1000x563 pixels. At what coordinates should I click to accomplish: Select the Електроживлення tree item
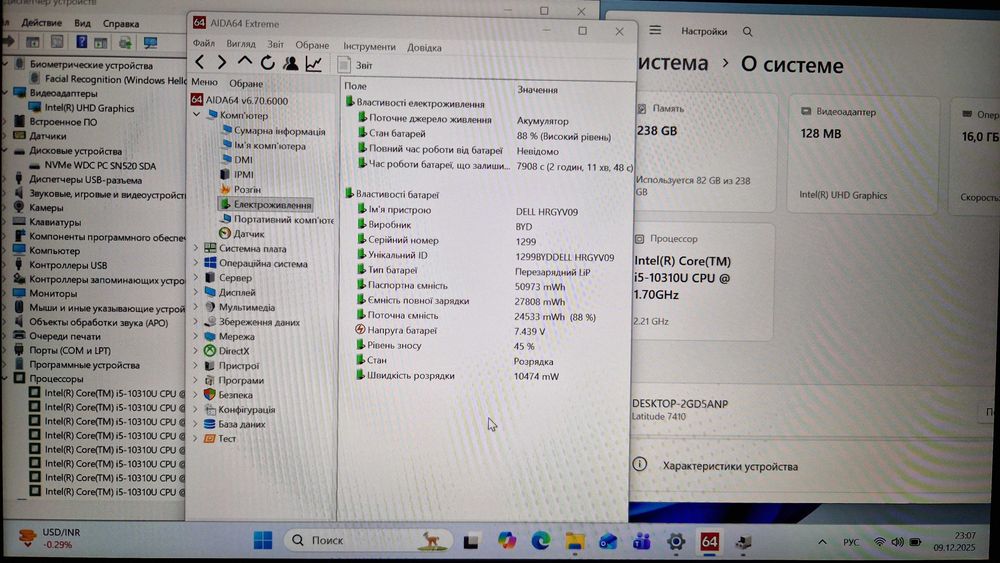[x=265, y=205]
